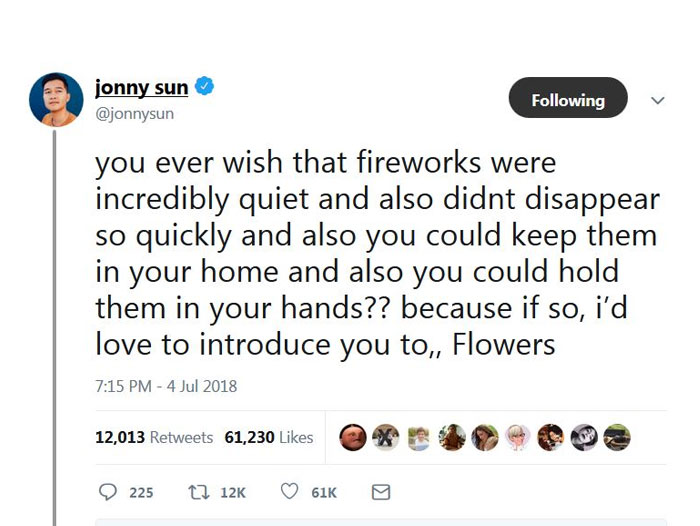Screen dimensions: 700x526
Task: Like the tweet with the heart icon
Action: (289, 492)
